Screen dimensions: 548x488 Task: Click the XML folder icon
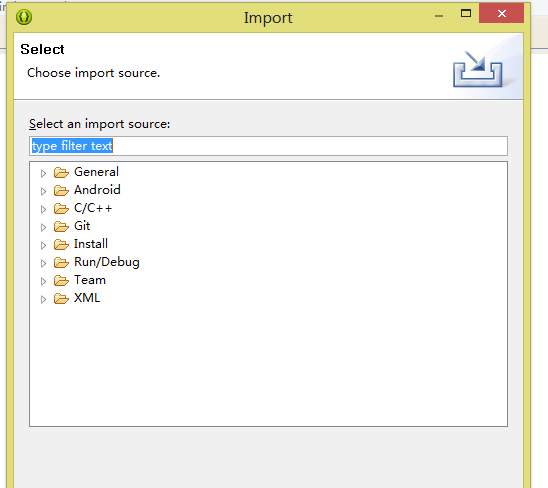coord(61,299)
